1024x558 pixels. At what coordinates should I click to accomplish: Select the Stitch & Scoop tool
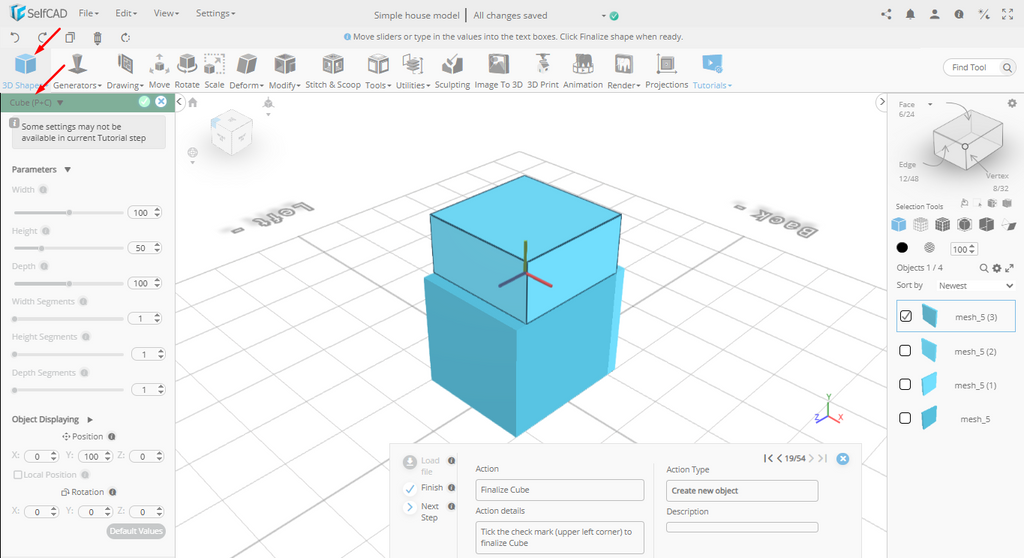tap(333, 71)
